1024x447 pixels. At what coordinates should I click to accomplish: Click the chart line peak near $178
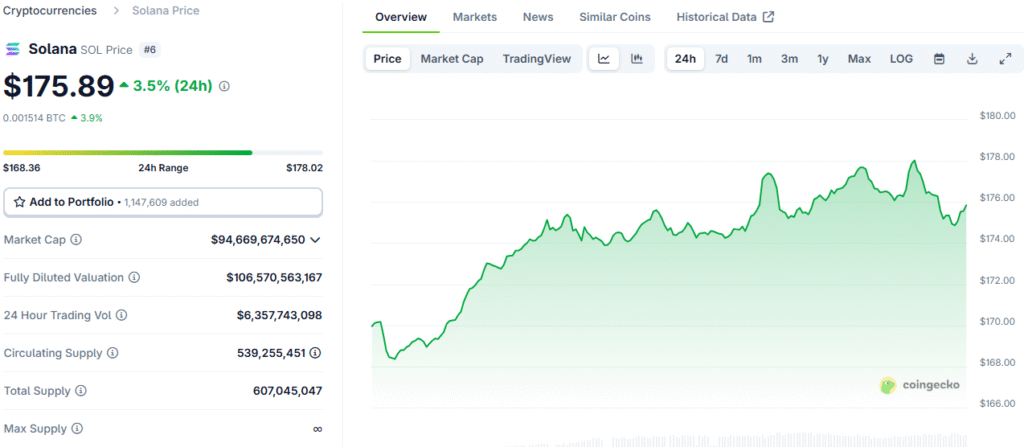pos(914,161)
